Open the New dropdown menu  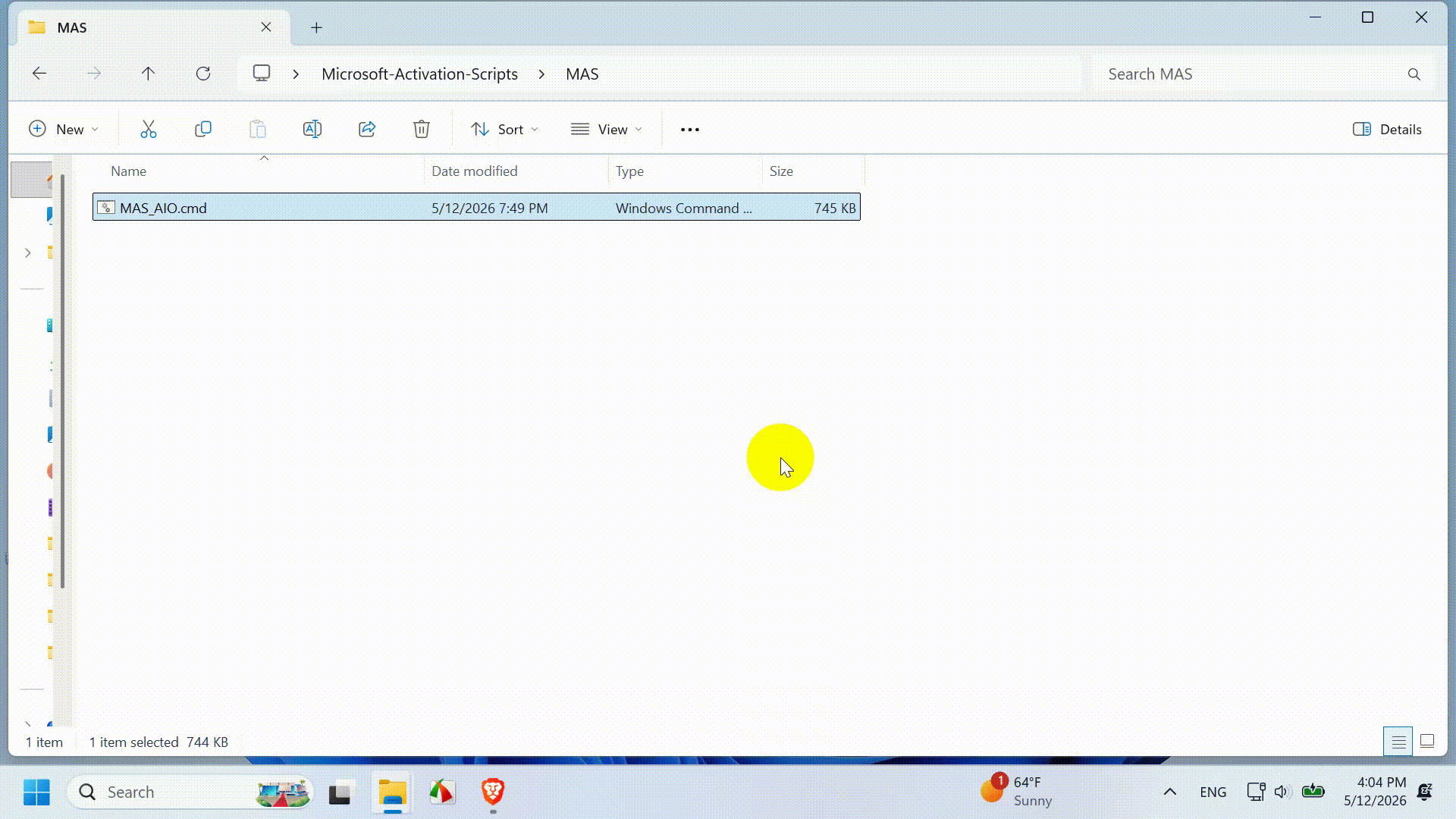(64, 130)
